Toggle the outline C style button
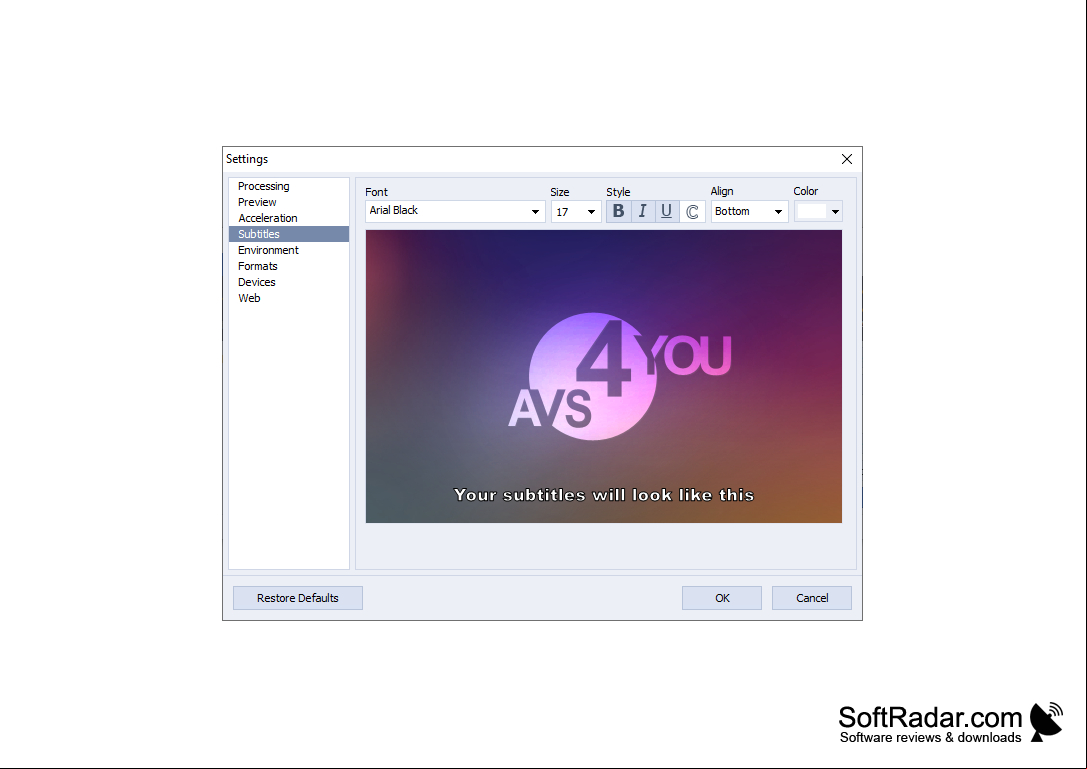 (692, 211)
